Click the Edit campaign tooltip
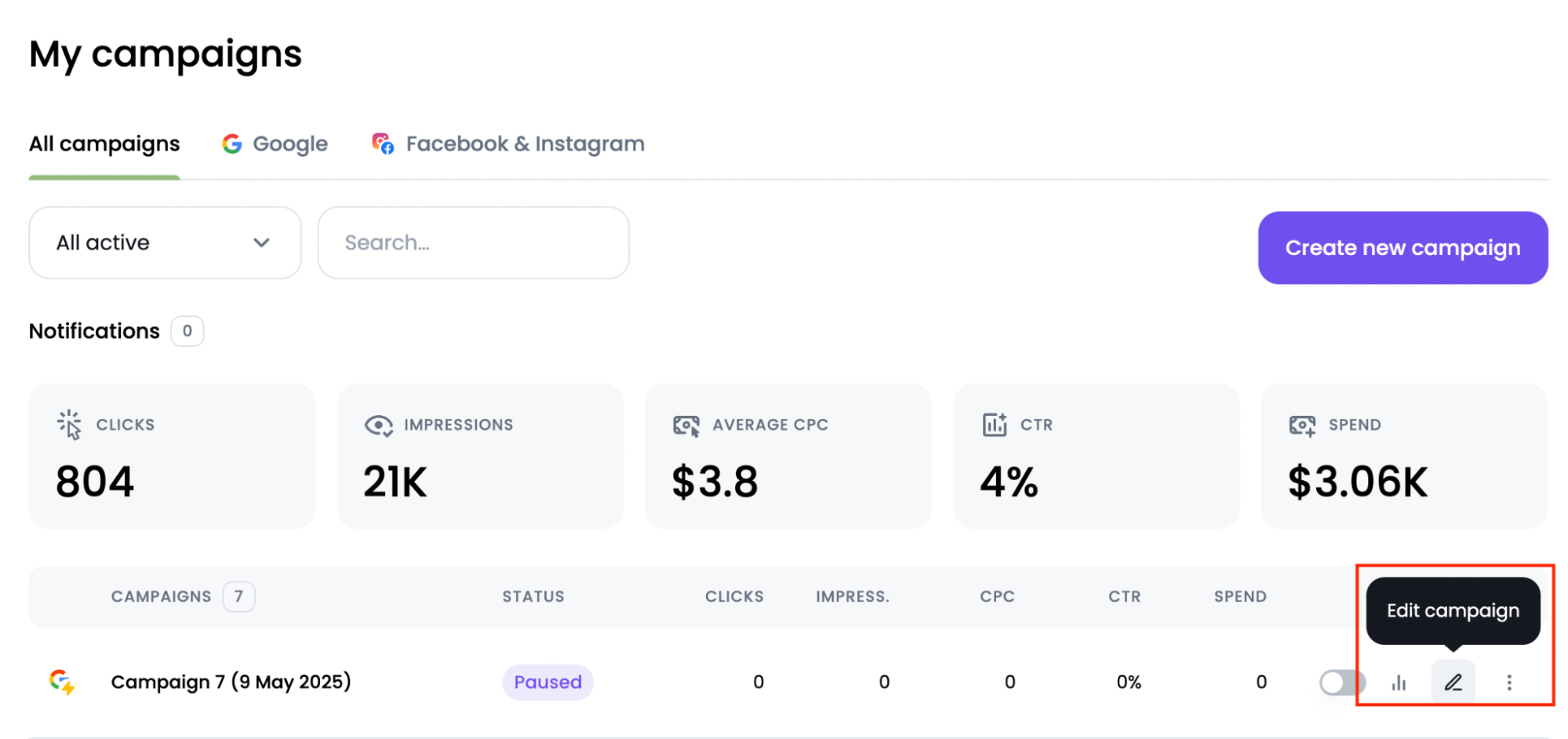Screen dimensions: 1568x739 point(1452,610)
